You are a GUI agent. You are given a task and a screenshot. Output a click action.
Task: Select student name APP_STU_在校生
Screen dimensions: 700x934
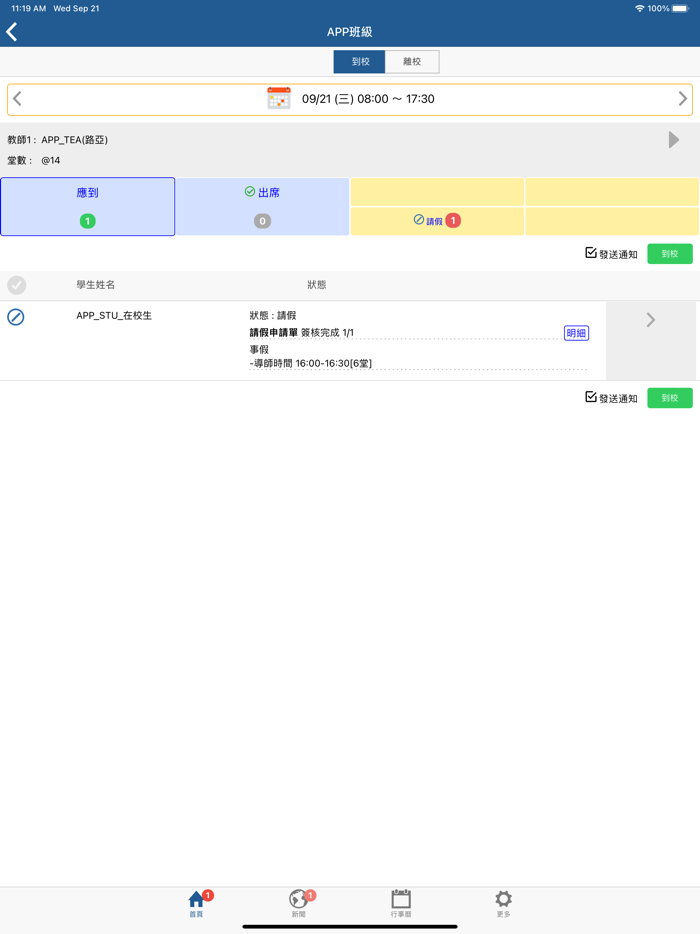114,316
